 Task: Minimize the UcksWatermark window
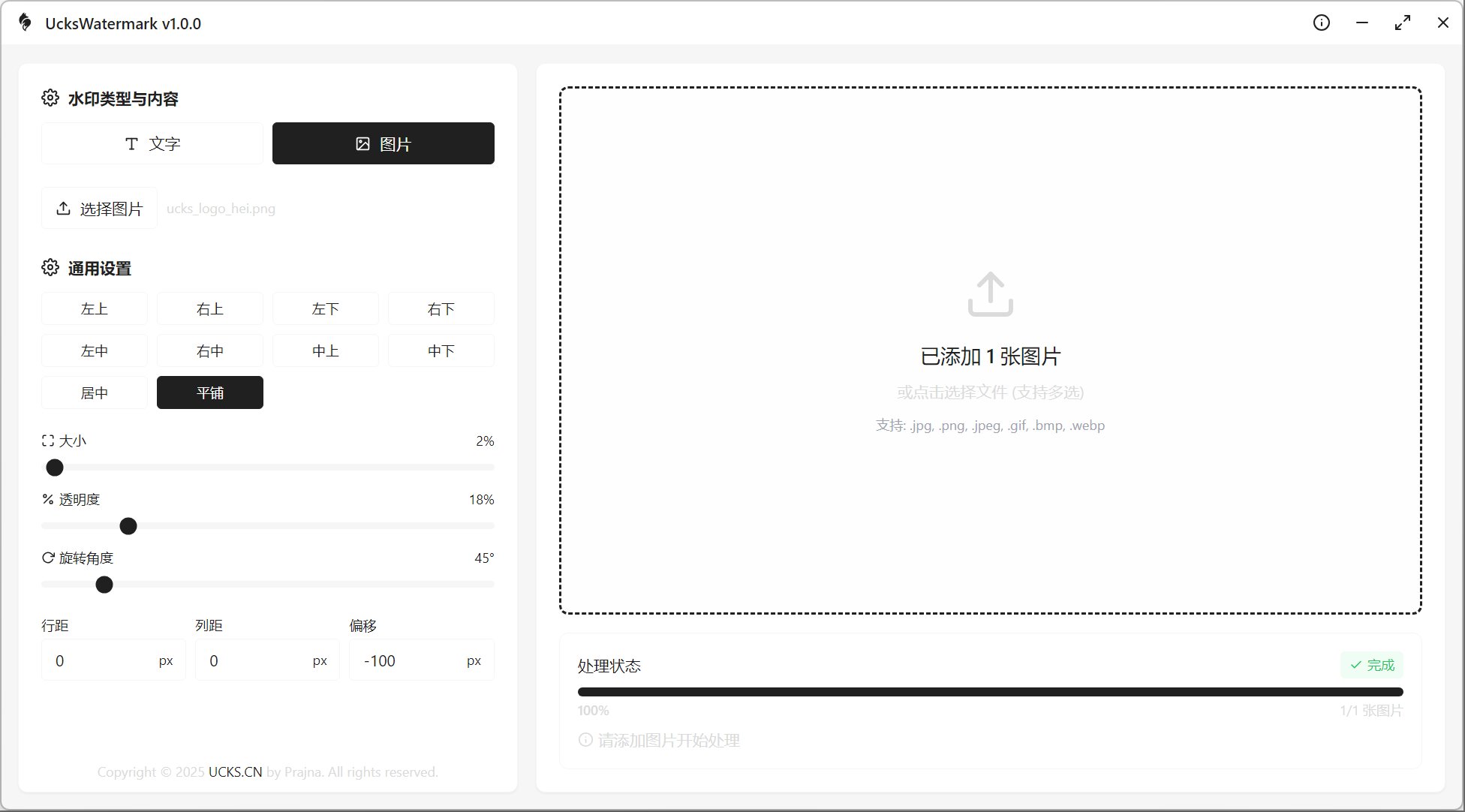click(1362, 23)
